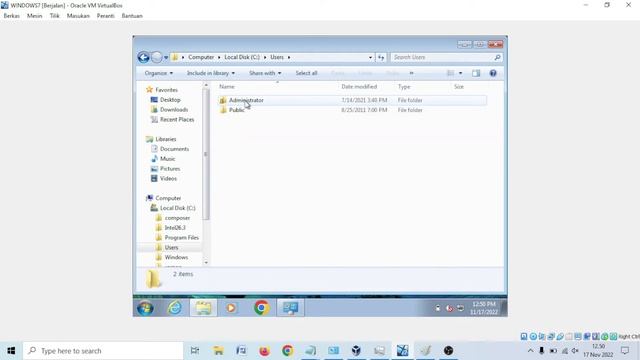The image size is (640, 360).
Task: Click the Select all toolbar button
Action: 306,73
